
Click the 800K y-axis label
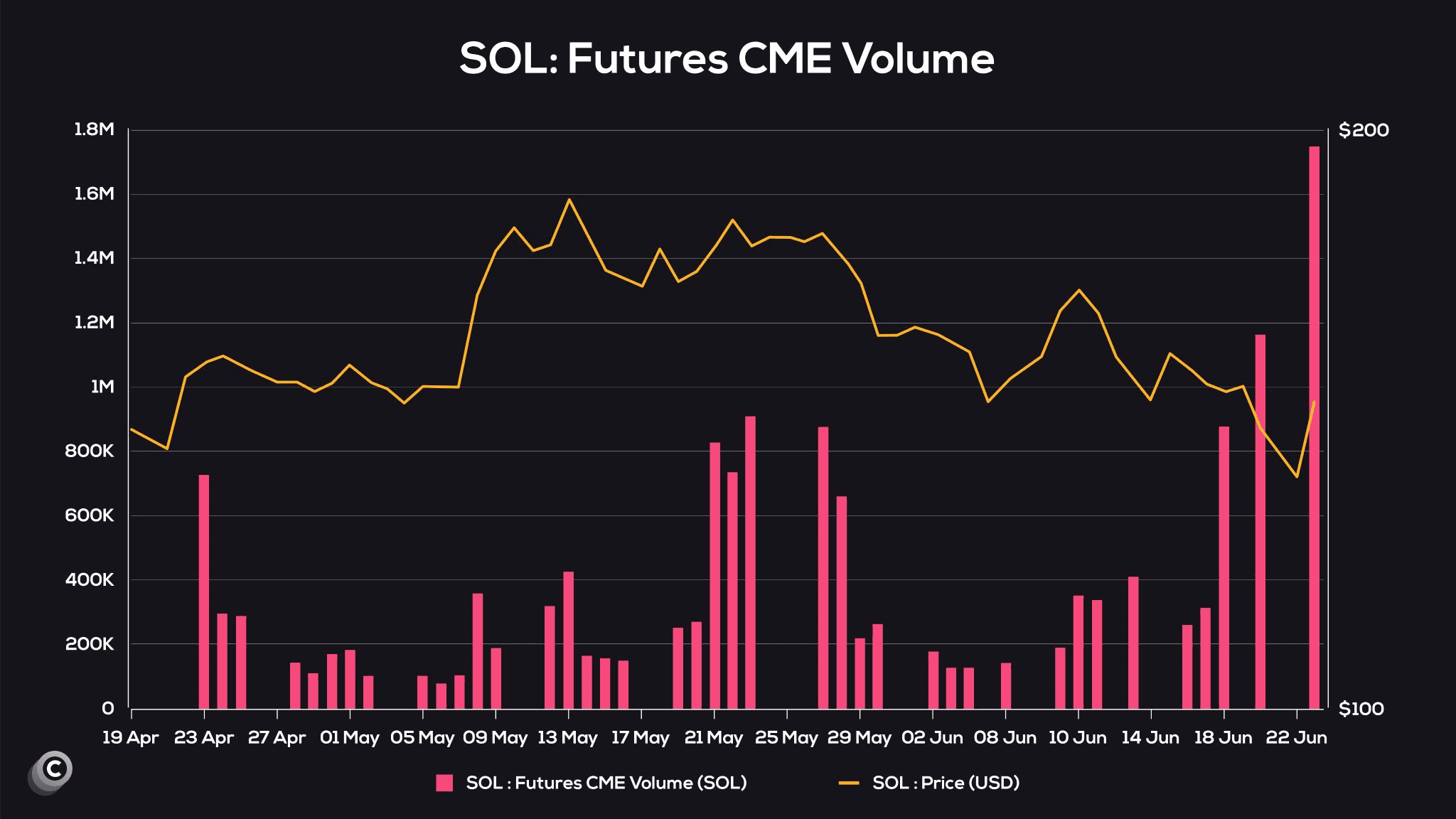[90, 451]
